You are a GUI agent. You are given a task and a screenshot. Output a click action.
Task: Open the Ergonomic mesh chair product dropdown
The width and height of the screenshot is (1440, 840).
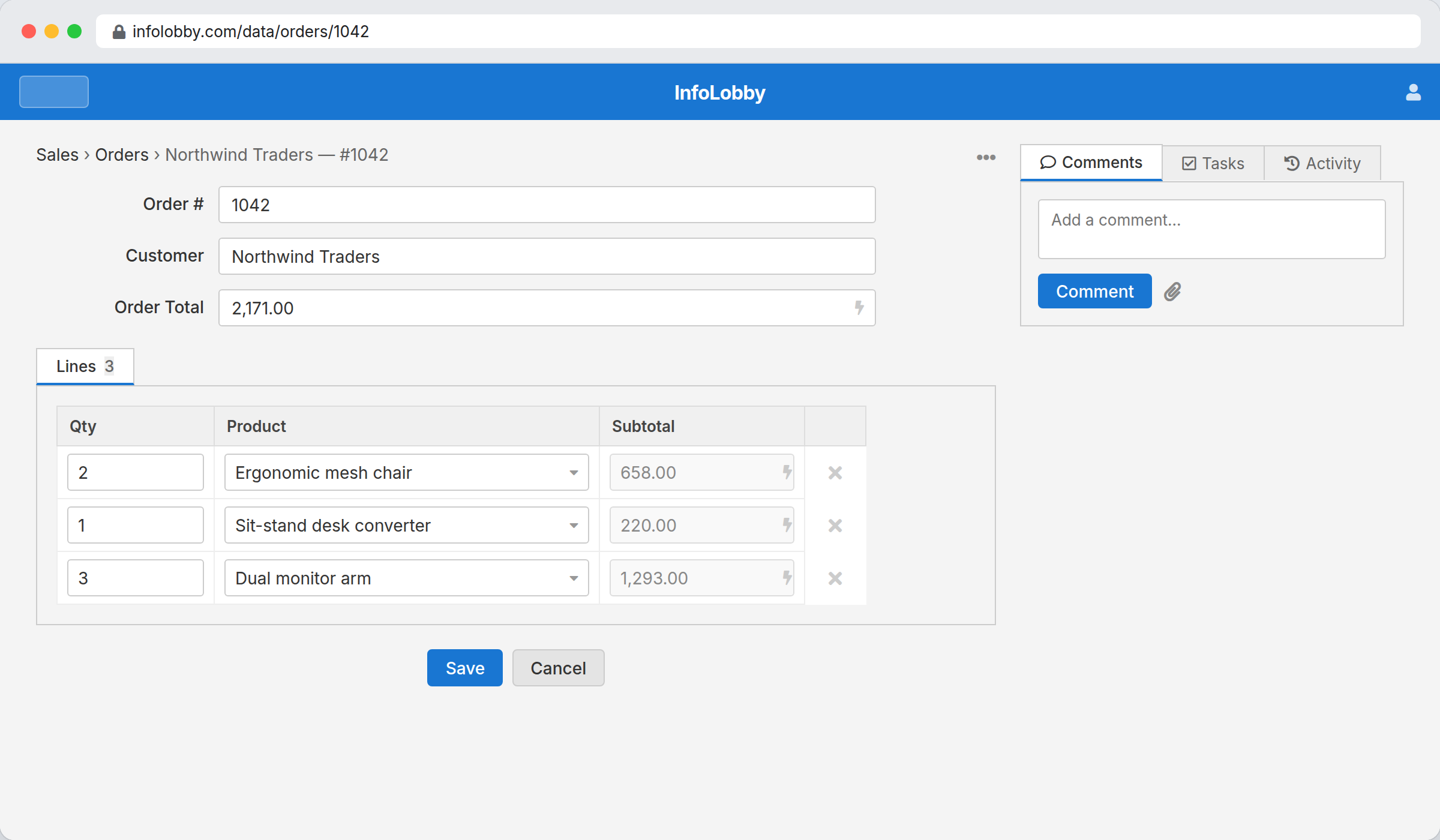click(406, 472)
